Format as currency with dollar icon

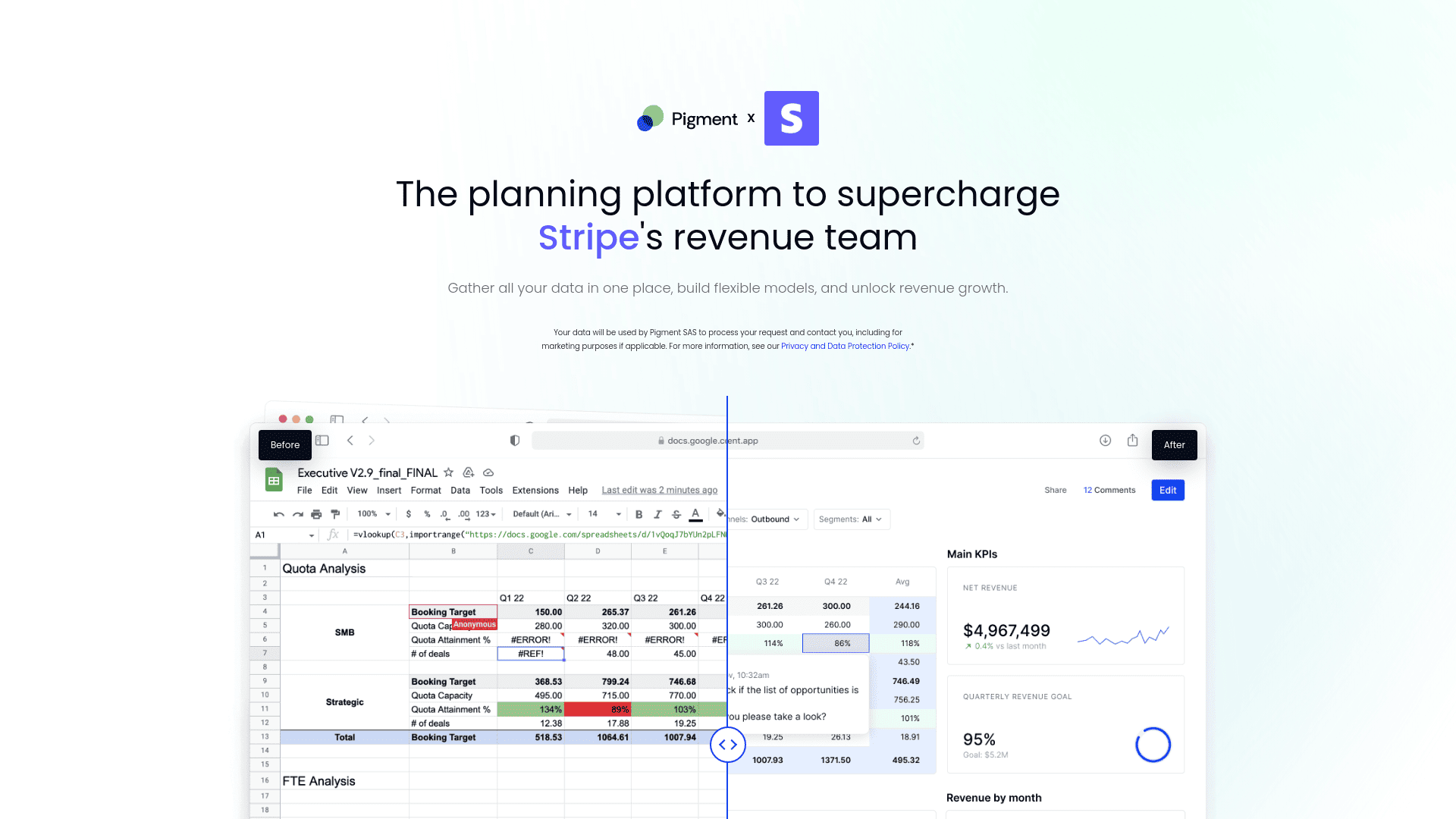point(409,514)
